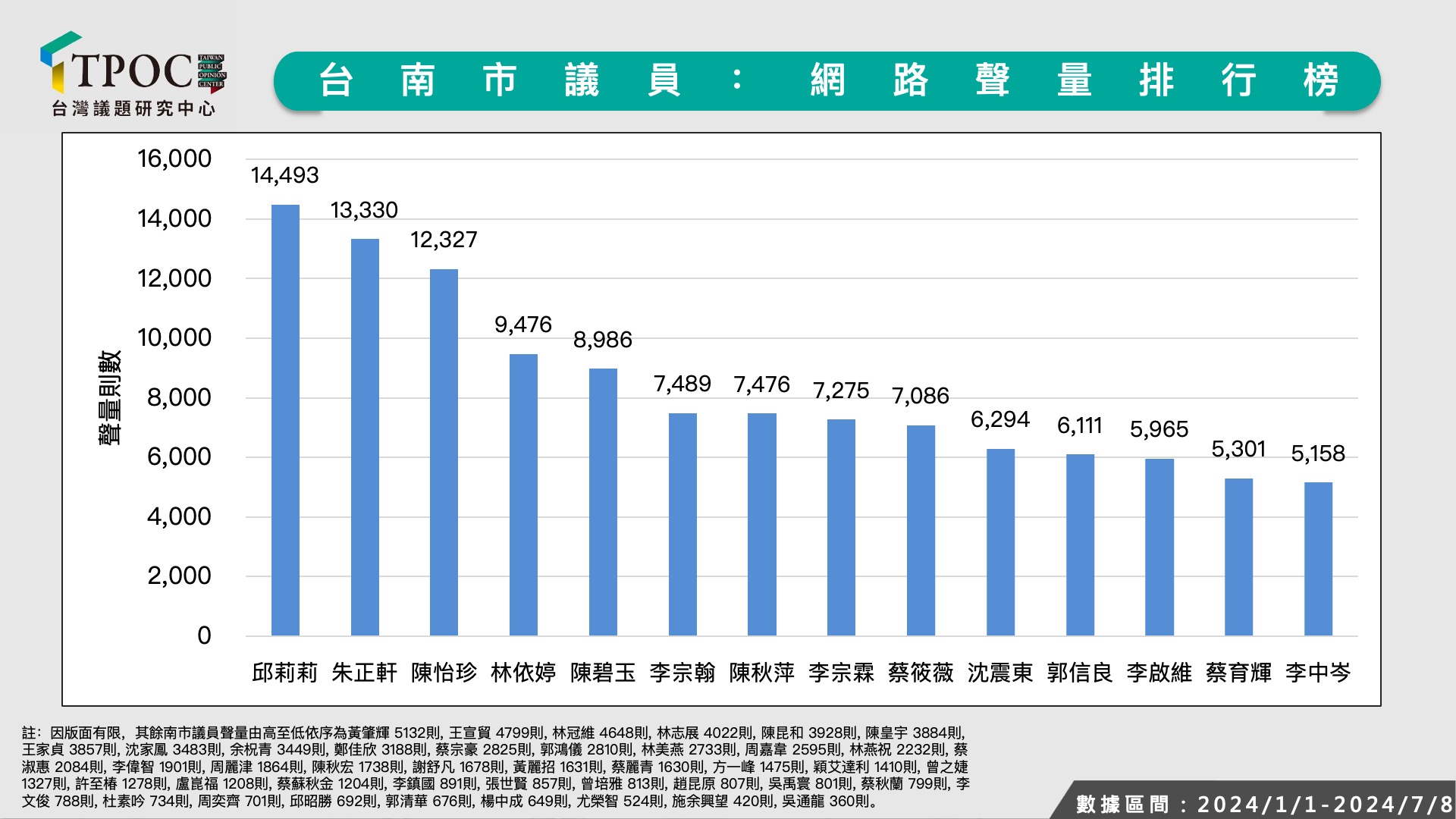Click the 7,476 data label
Viewport: 1456px width, 819px height.
coord(761,384)
